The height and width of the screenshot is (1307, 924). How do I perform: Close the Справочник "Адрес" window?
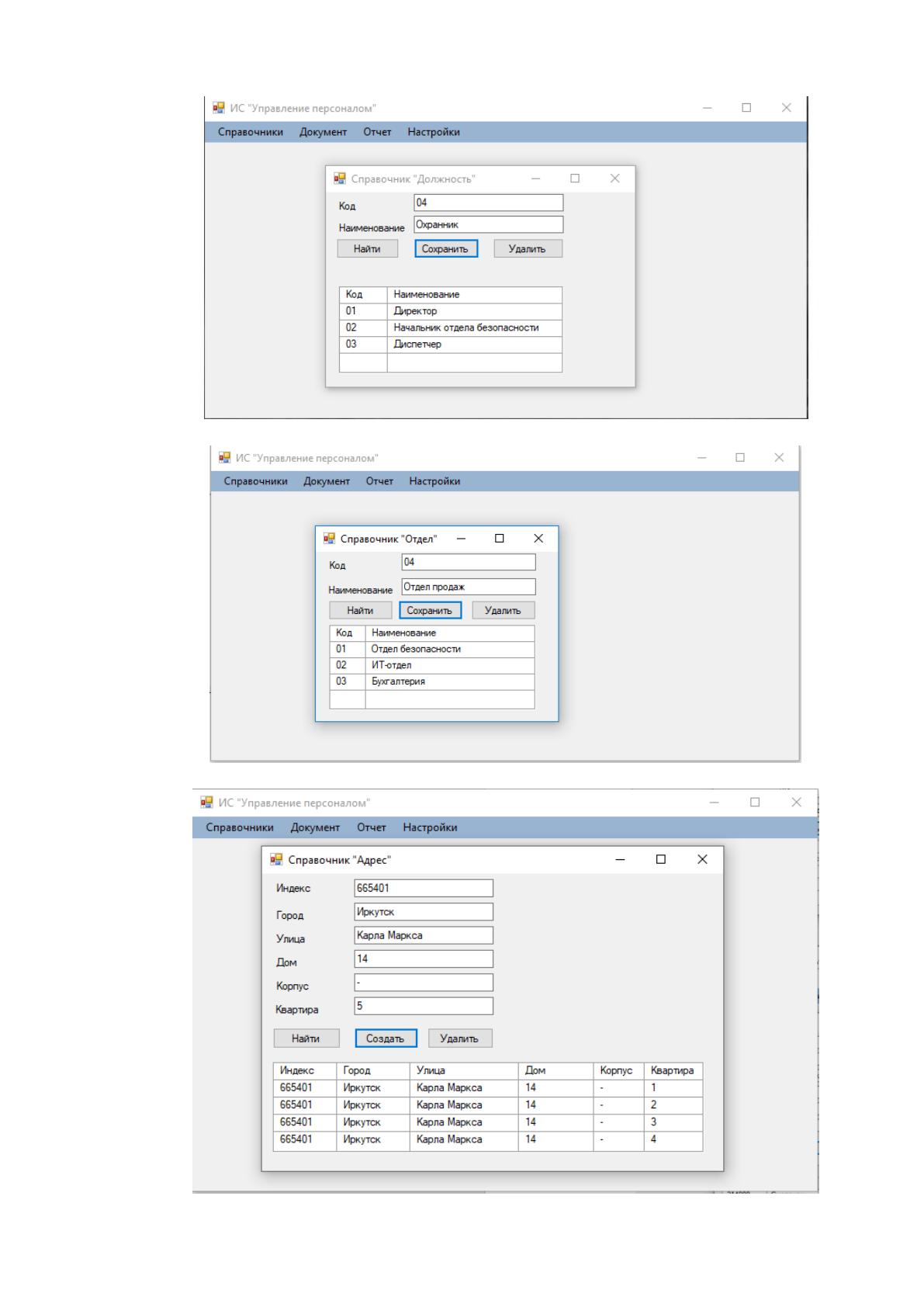(702, 859)
